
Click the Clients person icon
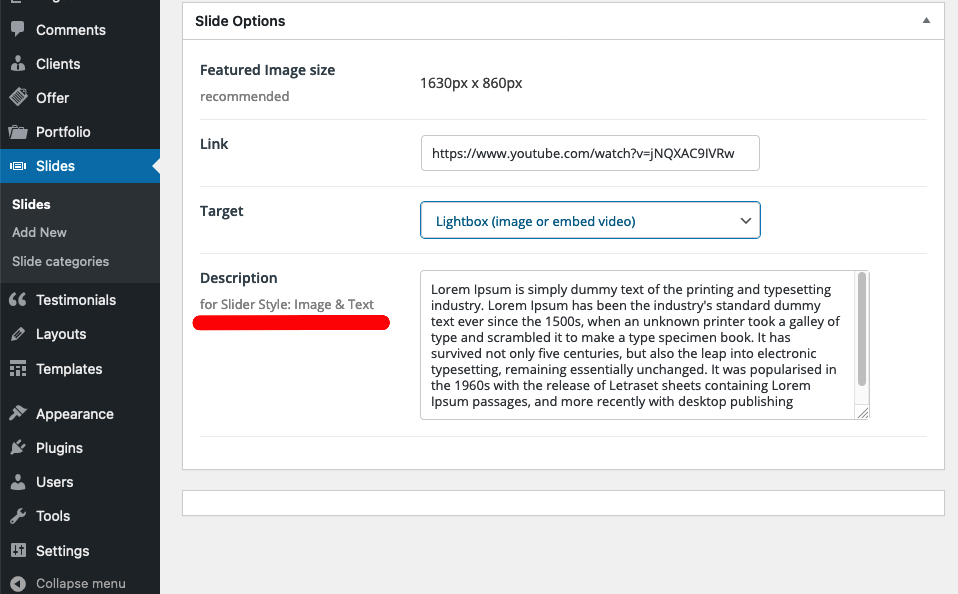tap(18, 64)
